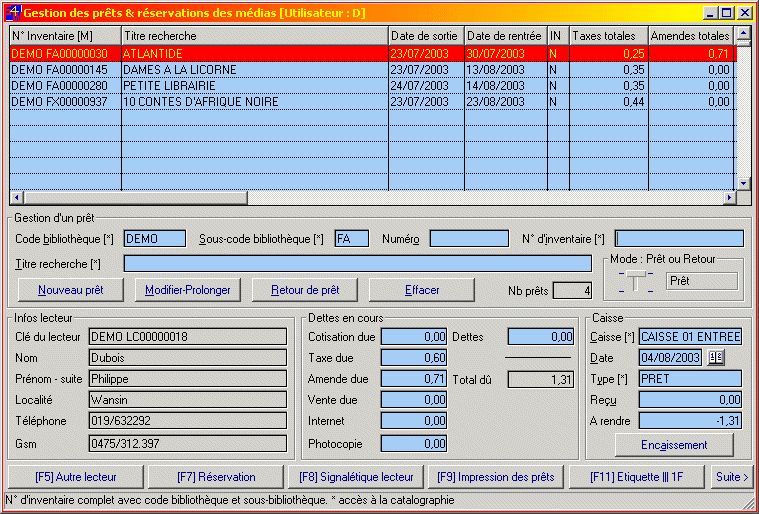Focus the Titre recherche input field
759x514 pixels.
pyautogui.click(x=357, y=264)
